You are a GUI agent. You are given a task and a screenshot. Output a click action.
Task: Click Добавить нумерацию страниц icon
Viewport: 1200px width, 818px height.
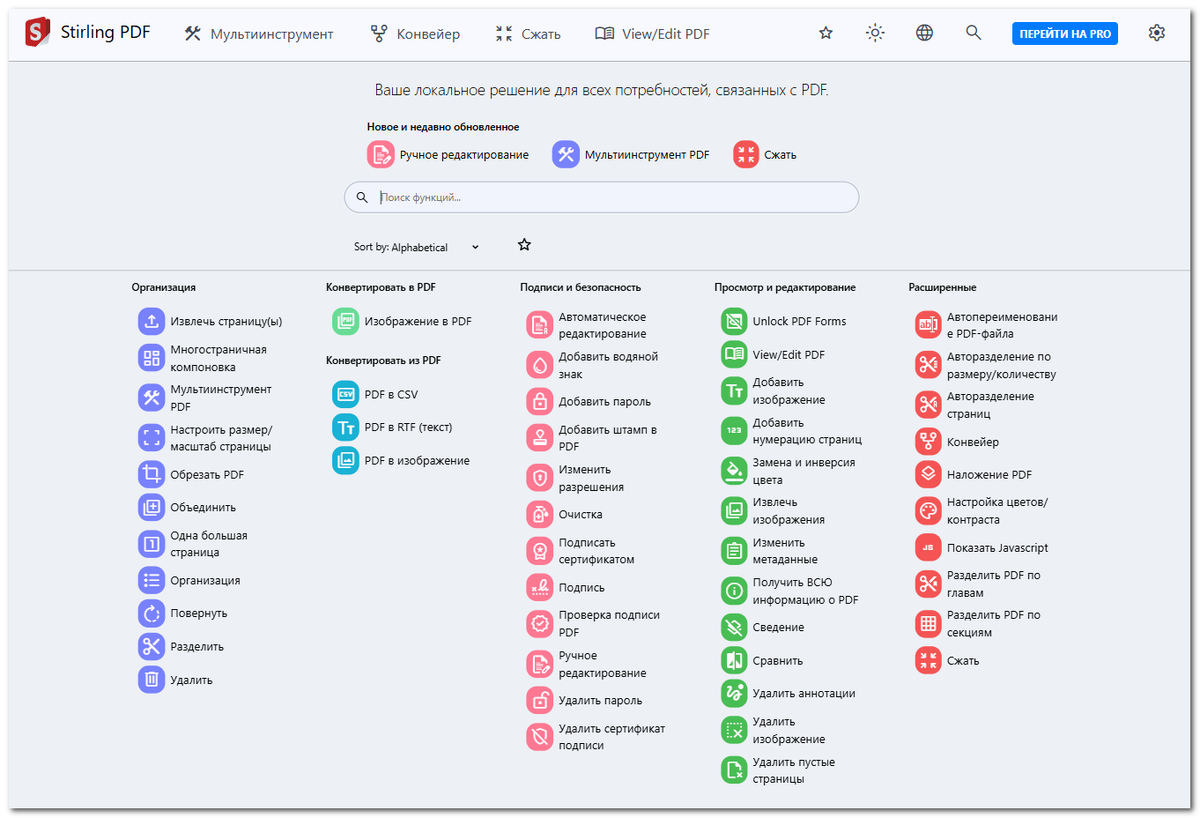click(734, 431)
